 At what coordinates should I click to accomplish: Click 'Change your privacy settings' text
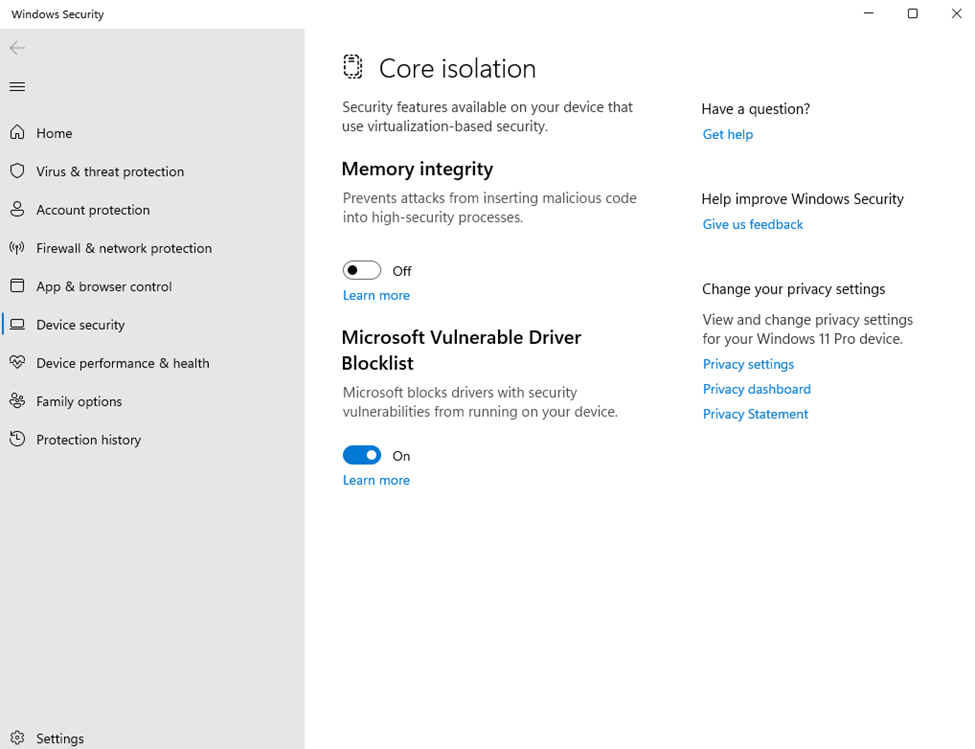793,289
